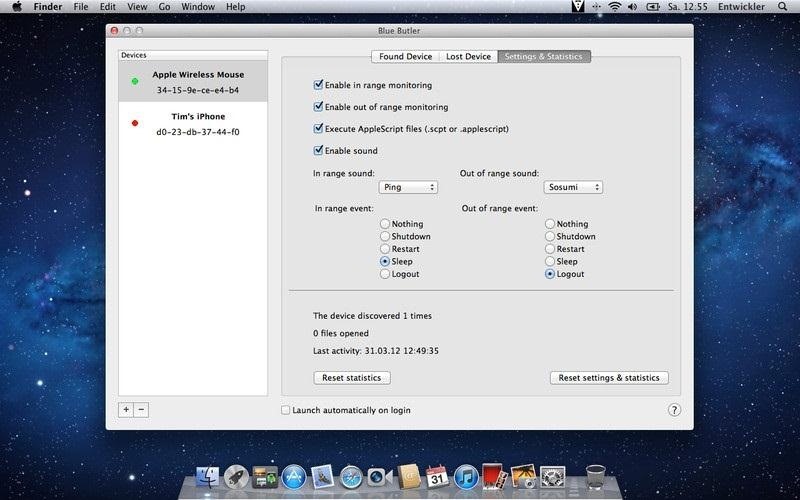
Task: Open the menu bar sync status icon
Action: pos(596,7)
